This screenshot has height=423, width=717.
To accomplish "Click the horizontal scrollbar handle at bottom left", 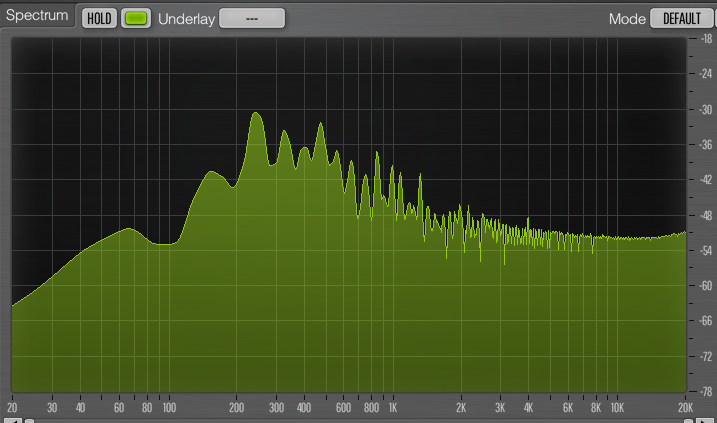I will tap(29, 420).
